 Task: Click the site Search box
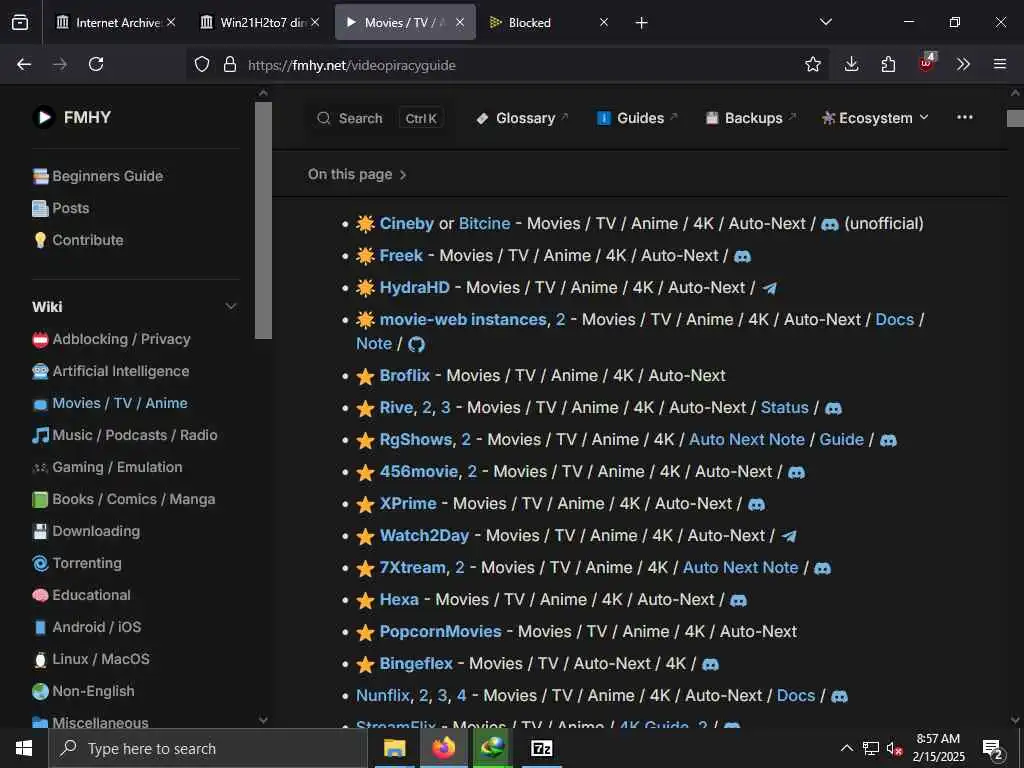click(379, 118)
